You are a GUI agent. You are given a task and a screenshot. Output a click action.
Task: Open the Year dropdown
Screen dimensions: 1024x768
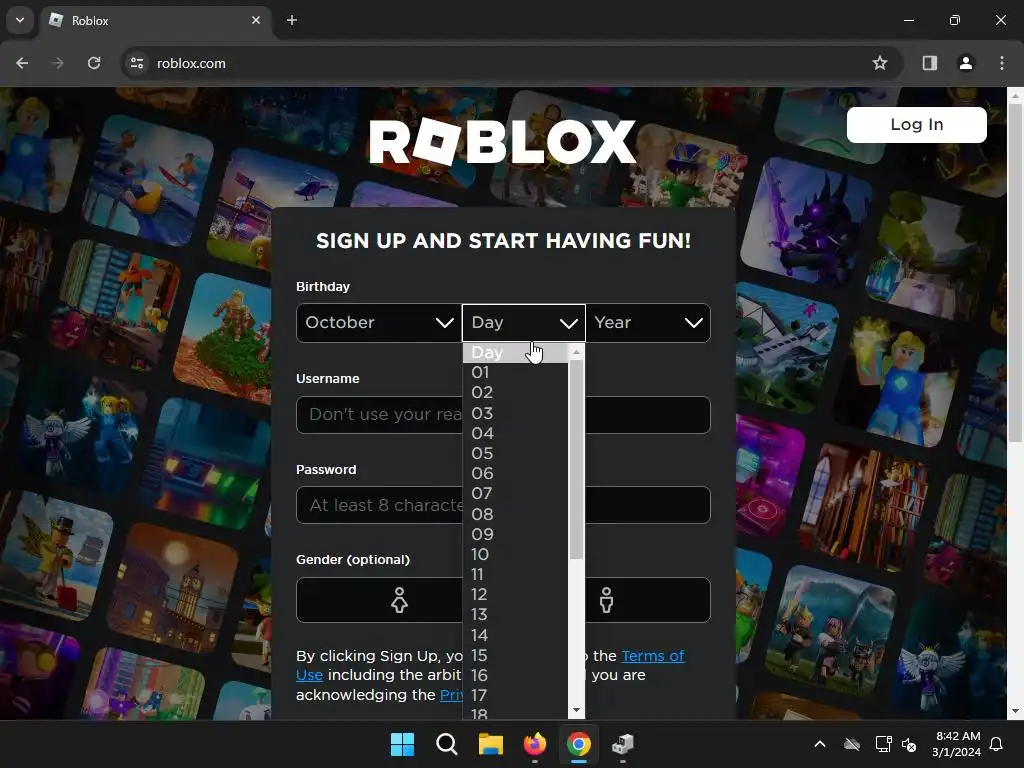pyautogui.click(x=648, y=323)
